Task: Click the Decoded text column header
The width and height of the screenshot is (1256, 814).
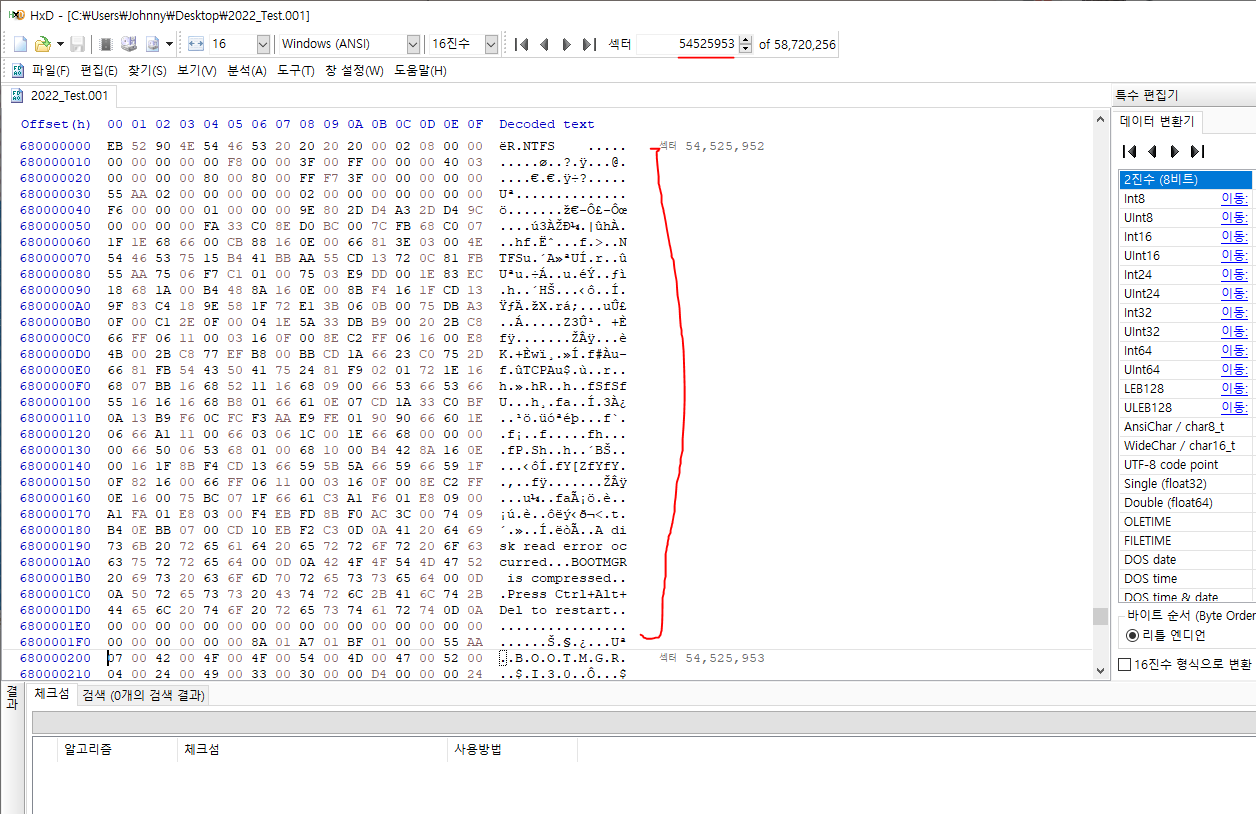Action: (x=547, y=124)
